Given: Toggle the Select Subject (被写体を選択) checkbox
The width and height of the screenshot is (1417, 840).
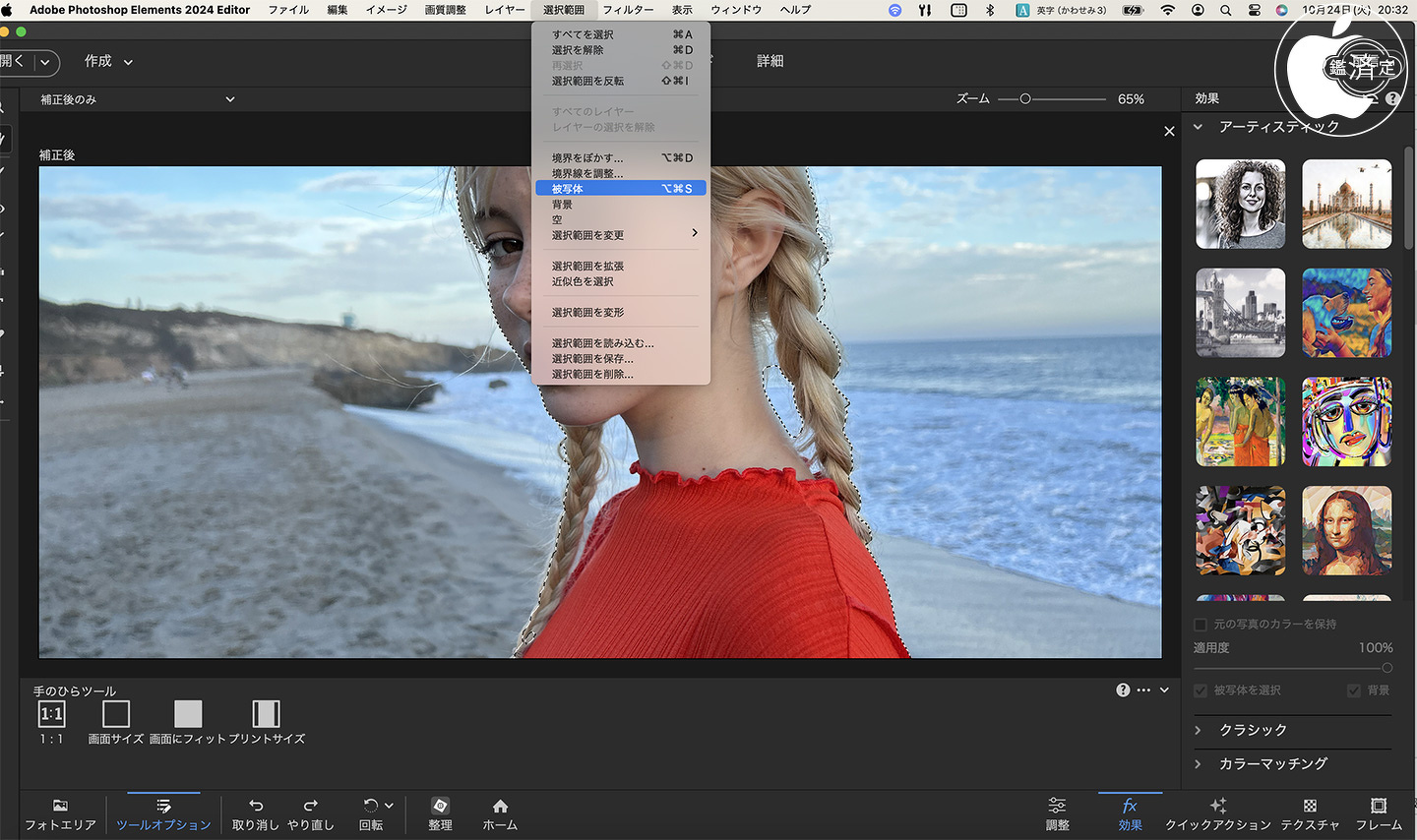Looking at the screenshot, I should click(1201, 690).
